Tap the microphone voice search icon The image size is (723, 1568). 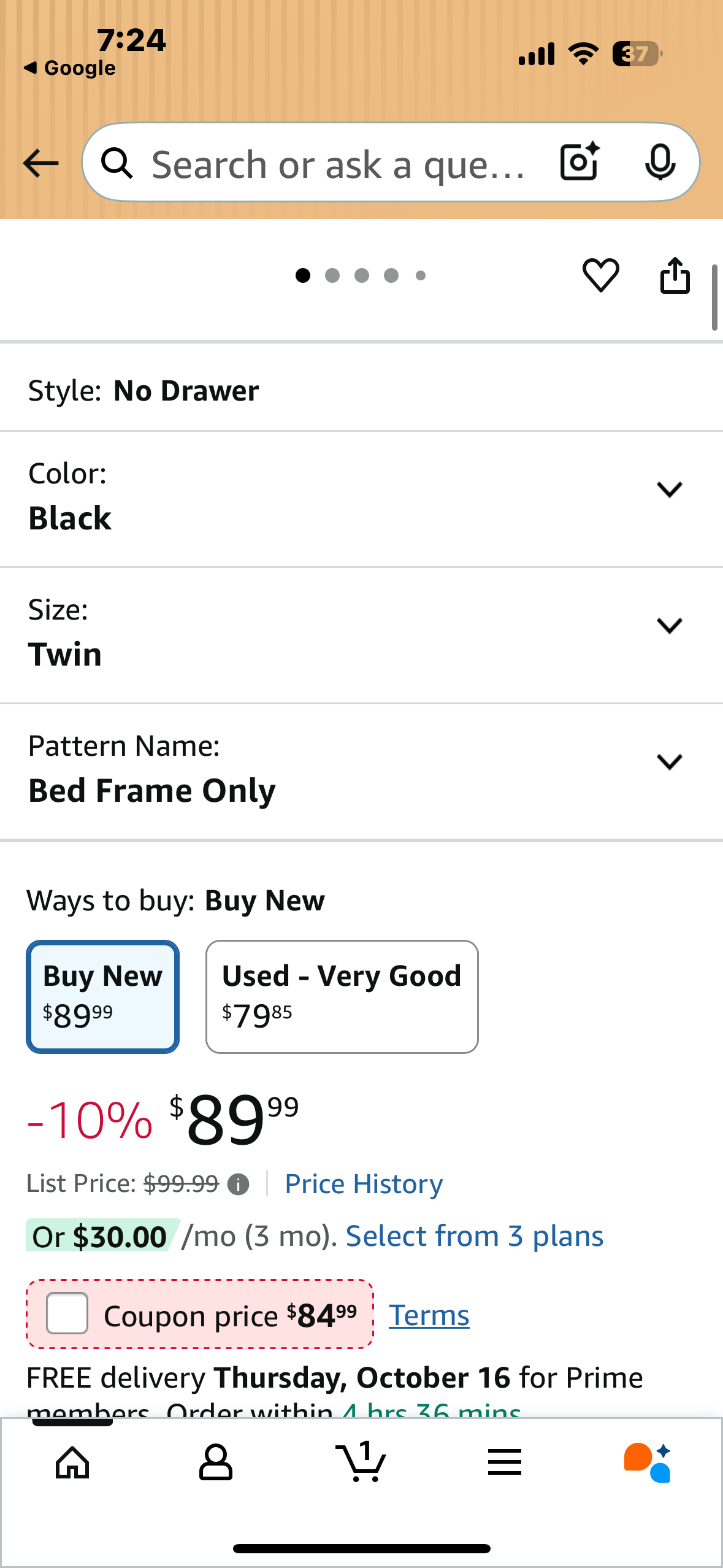tap(660, 163)
